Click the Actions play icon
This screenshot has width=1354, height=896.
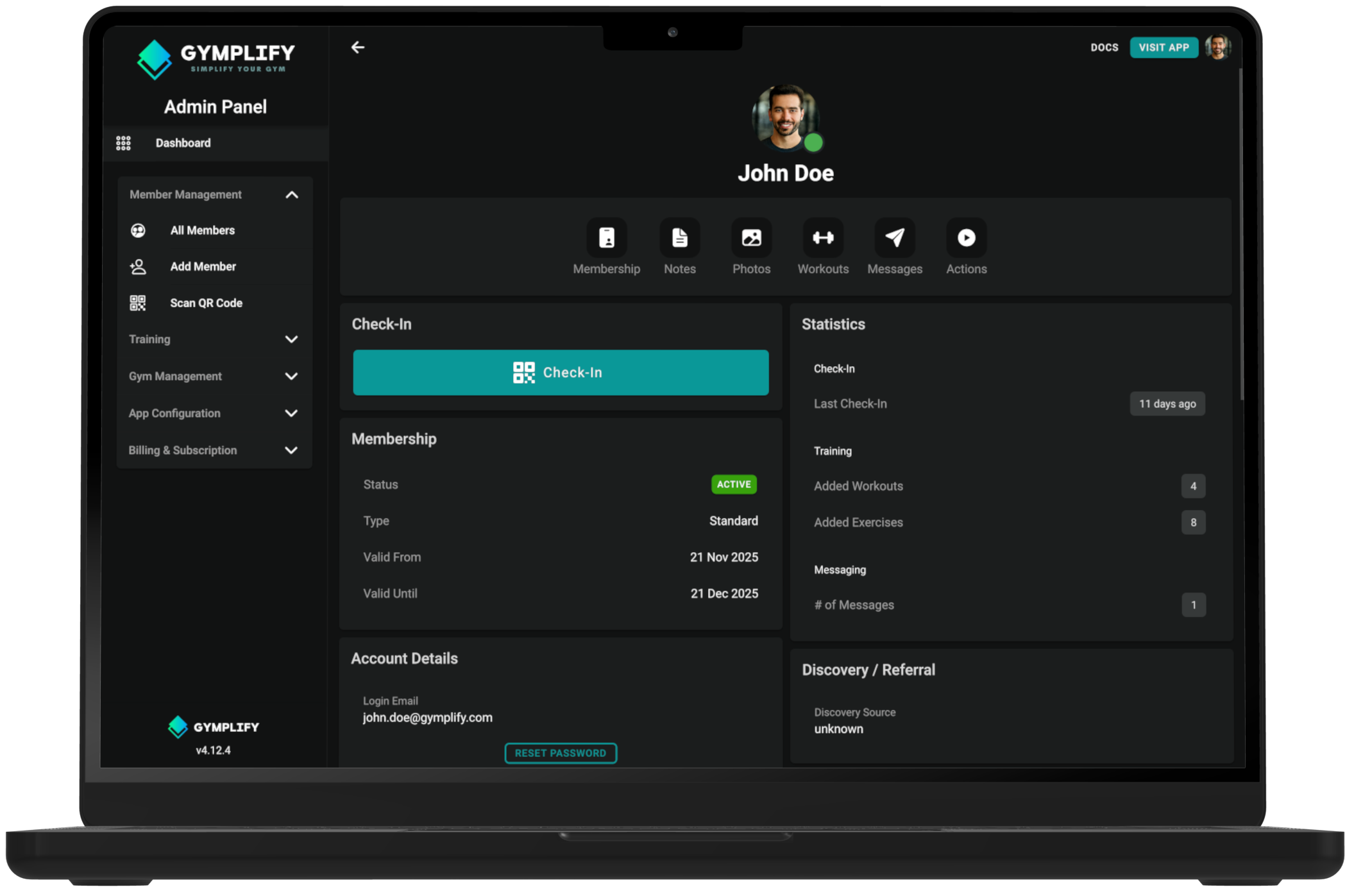[x=965, y=237]
